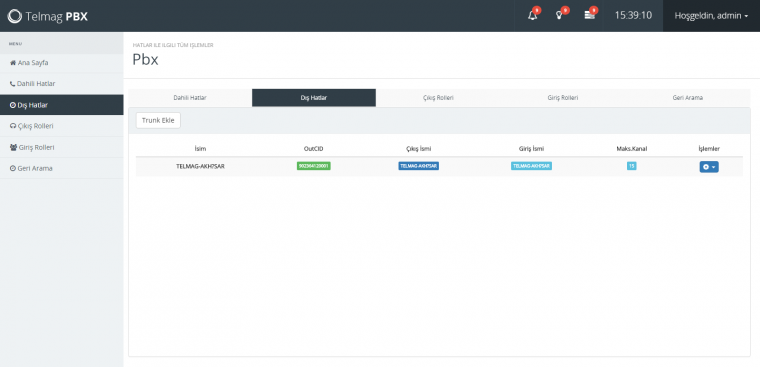Open the İşlemler gear dropdown for TELMAG-AKHISAR
This screenshot has height=367, width=760.
(709, 166)
